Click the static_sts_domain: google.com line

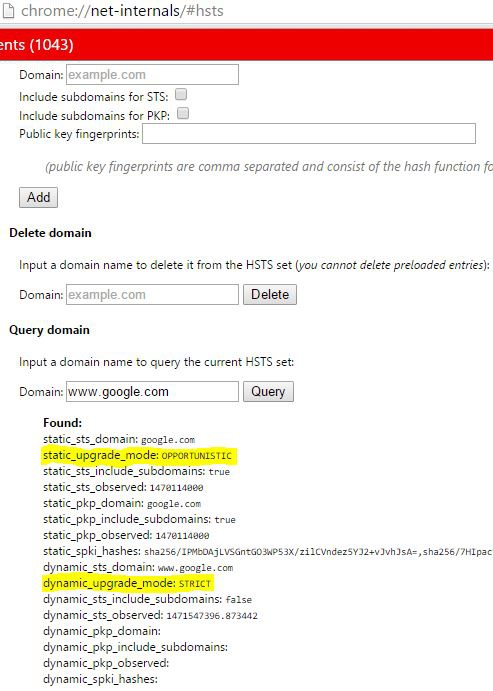coord(119,439)
